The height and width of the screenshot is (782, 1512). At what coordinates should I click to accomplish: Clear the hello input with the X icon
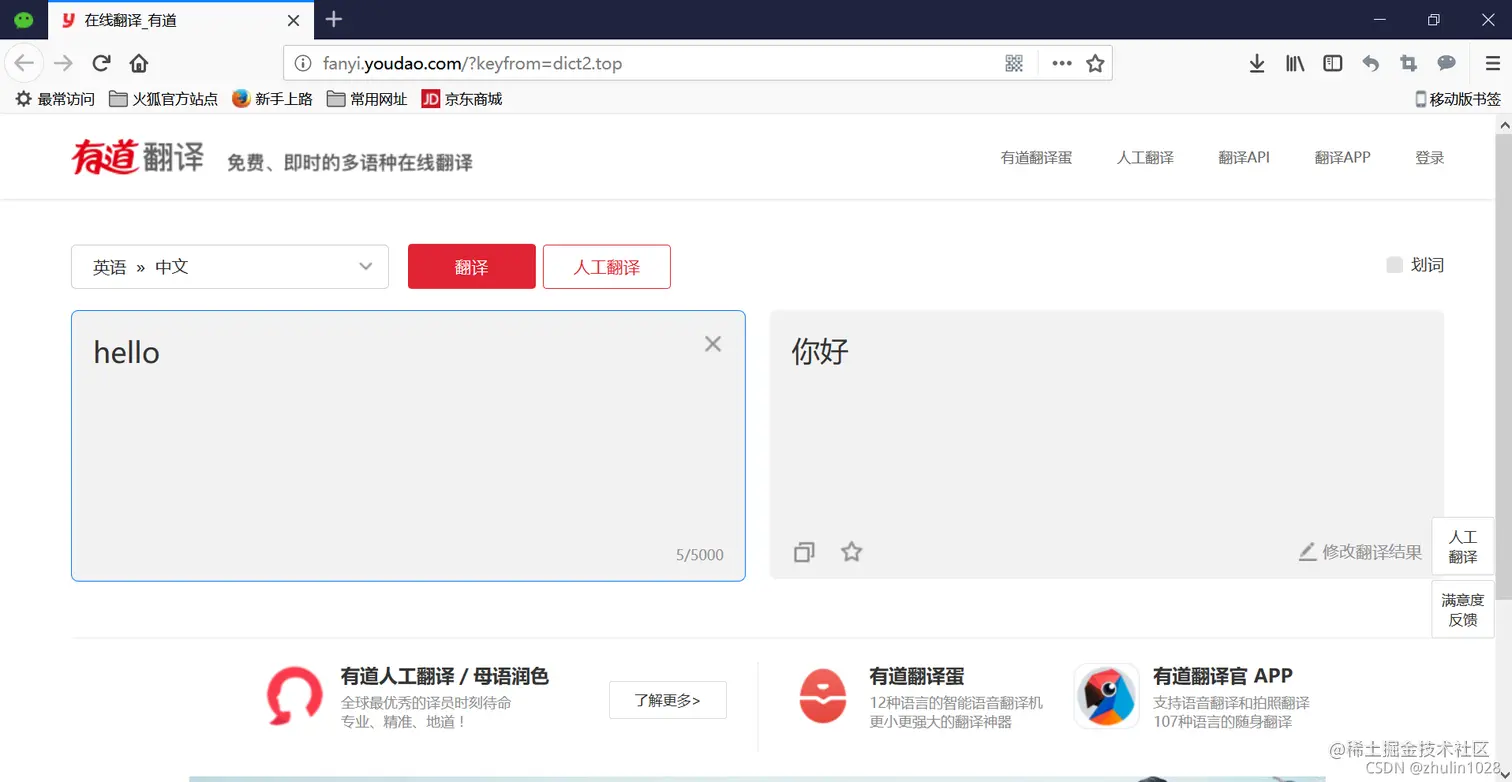(713, 344)
